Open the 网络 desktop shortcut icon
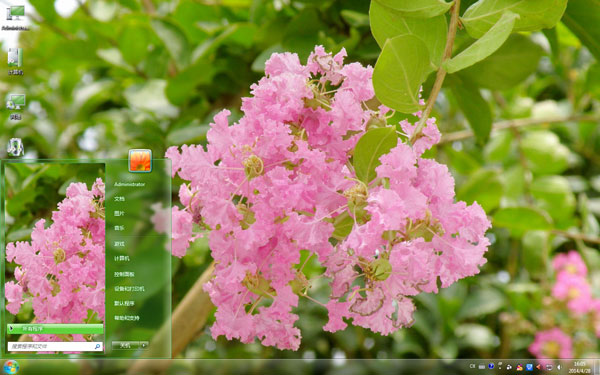600x375 pixels. point(15,106)
